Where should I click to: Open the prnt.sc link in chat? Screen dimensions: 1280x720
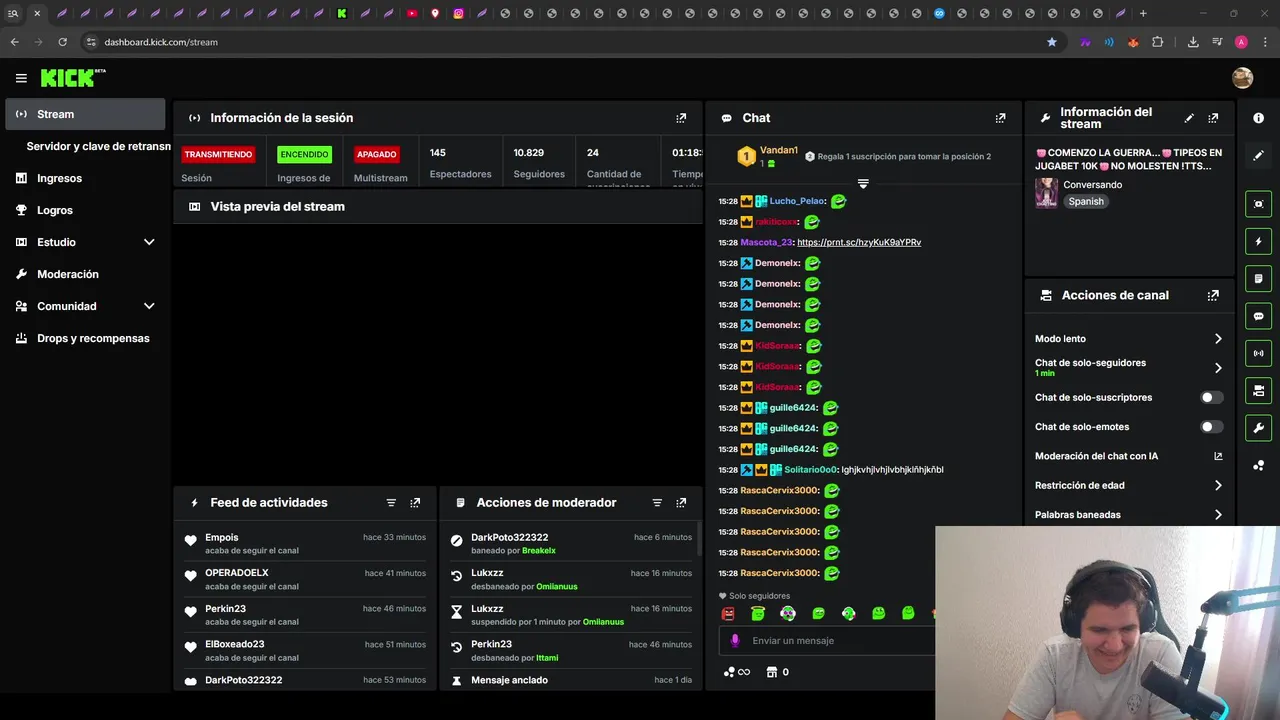pos(859,242)
